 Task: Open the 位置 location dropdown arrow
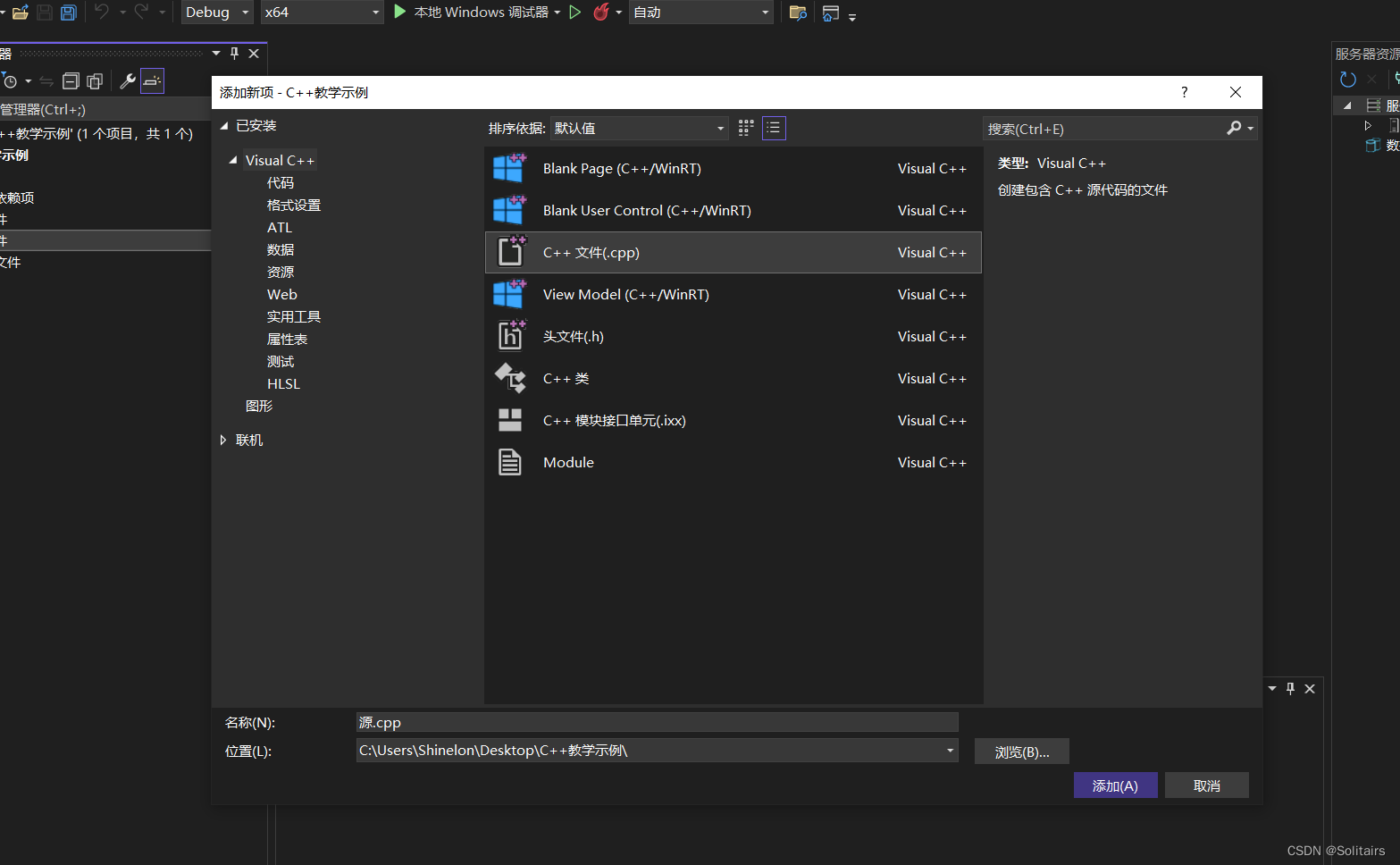(950, 751)
